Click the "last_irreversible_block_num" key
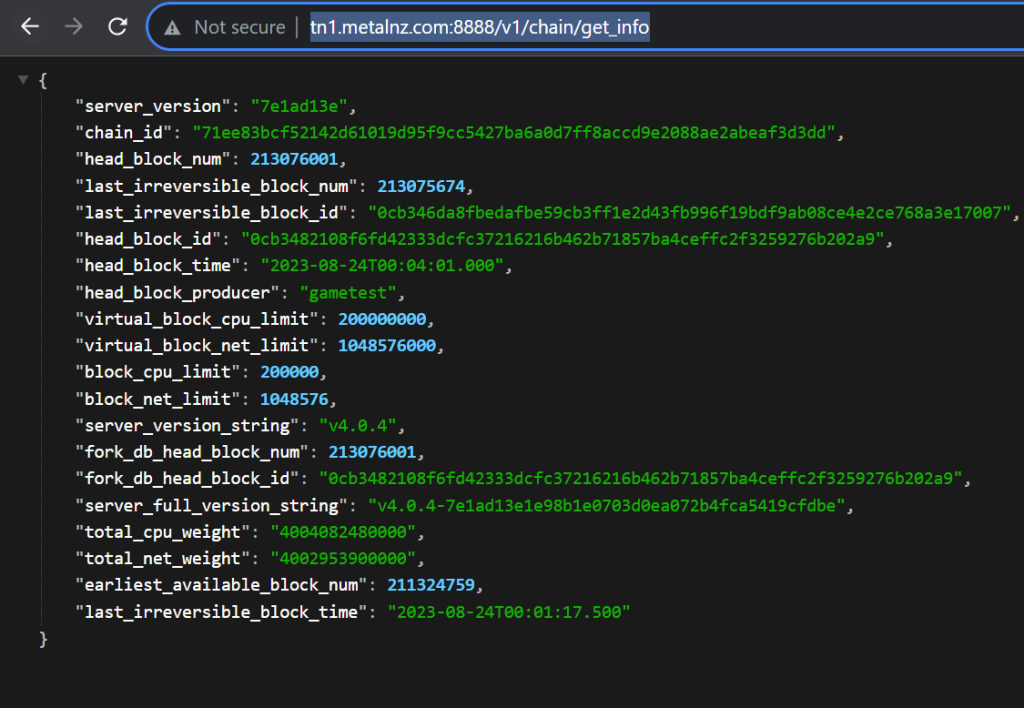This screenshot has width=1024, height=708. (216, 186)
